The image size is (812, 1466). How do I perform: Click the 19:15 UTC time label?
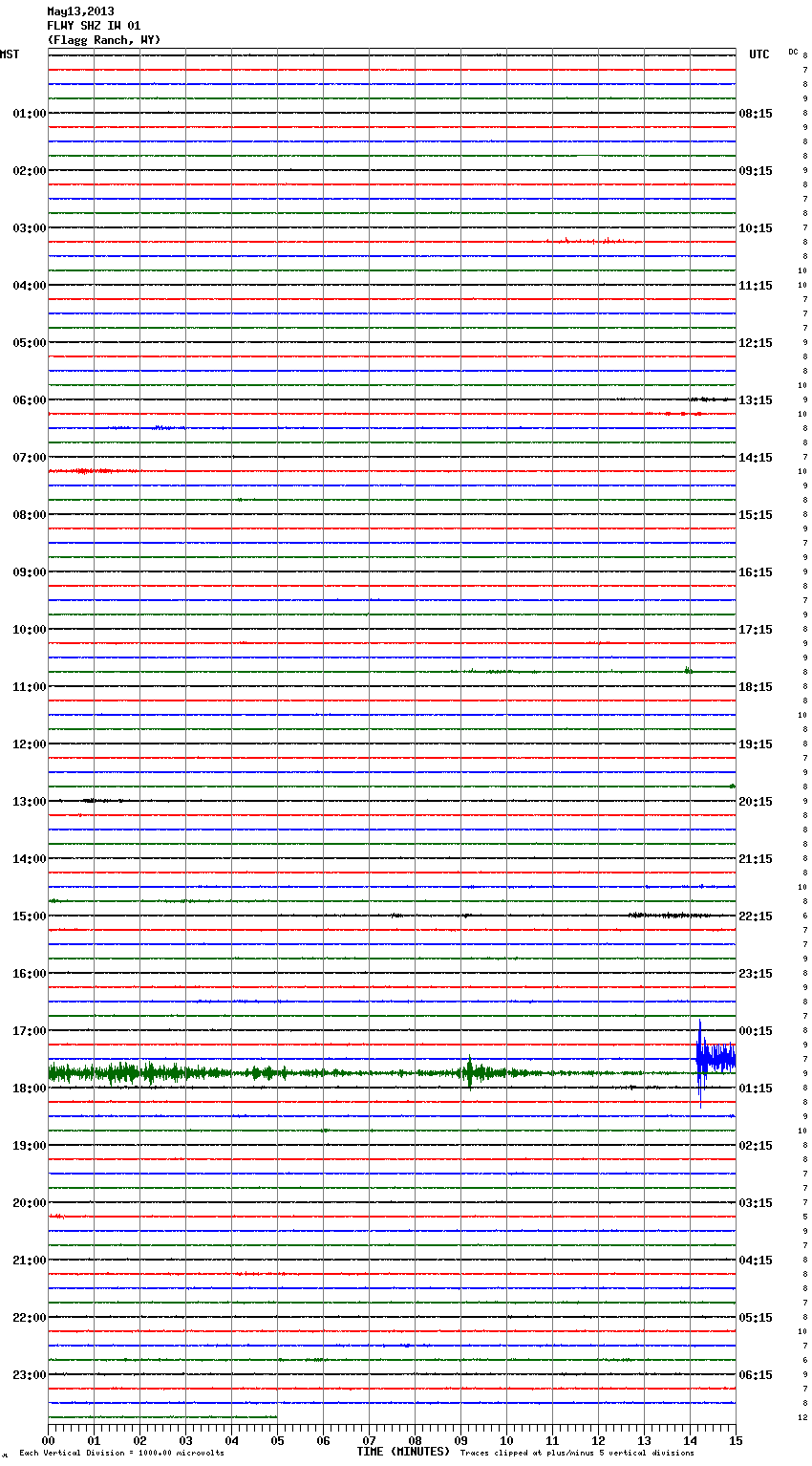tap(756, 744)
